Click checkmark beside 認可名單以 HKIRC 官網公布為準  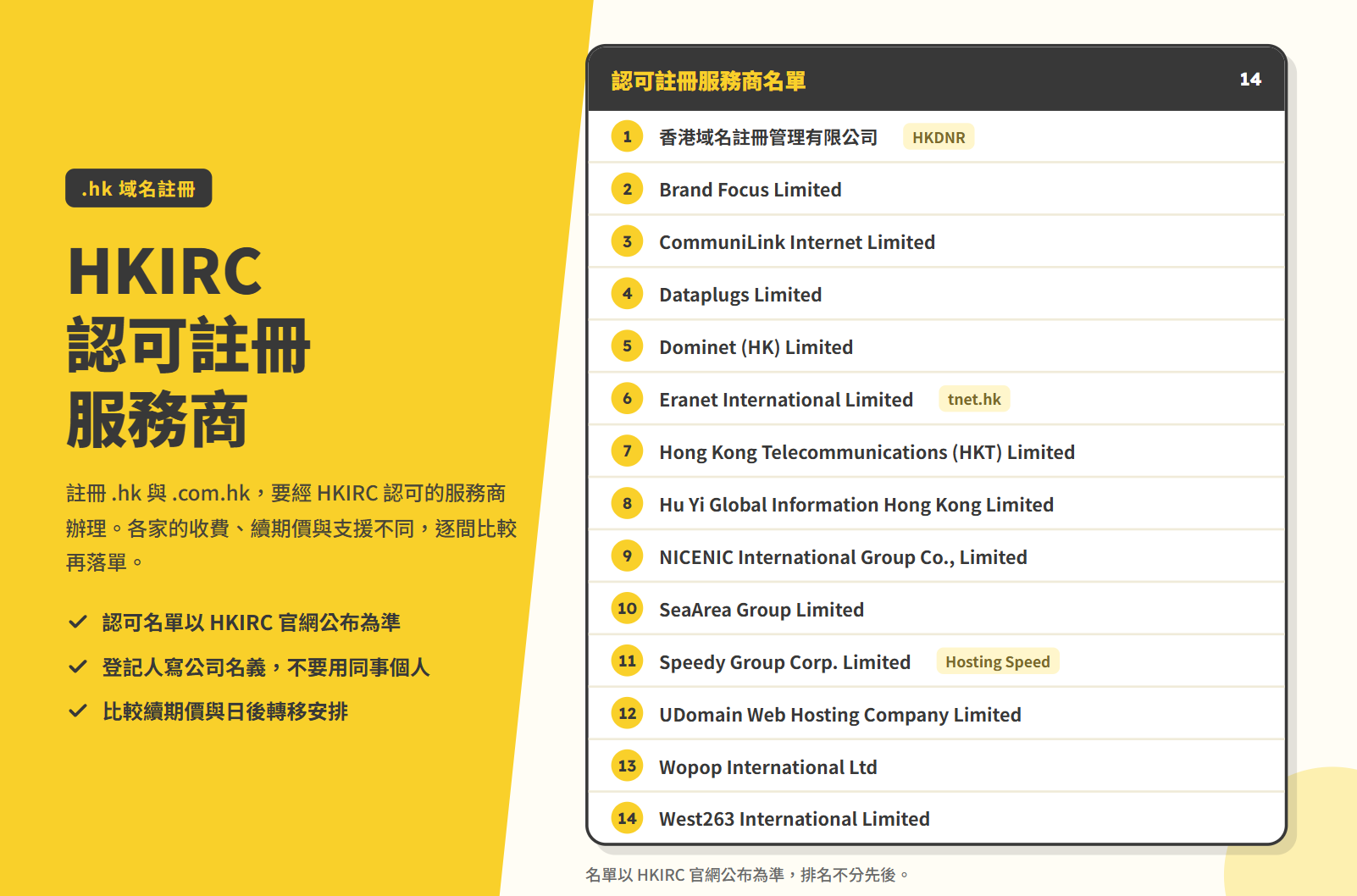coord(78,622)
